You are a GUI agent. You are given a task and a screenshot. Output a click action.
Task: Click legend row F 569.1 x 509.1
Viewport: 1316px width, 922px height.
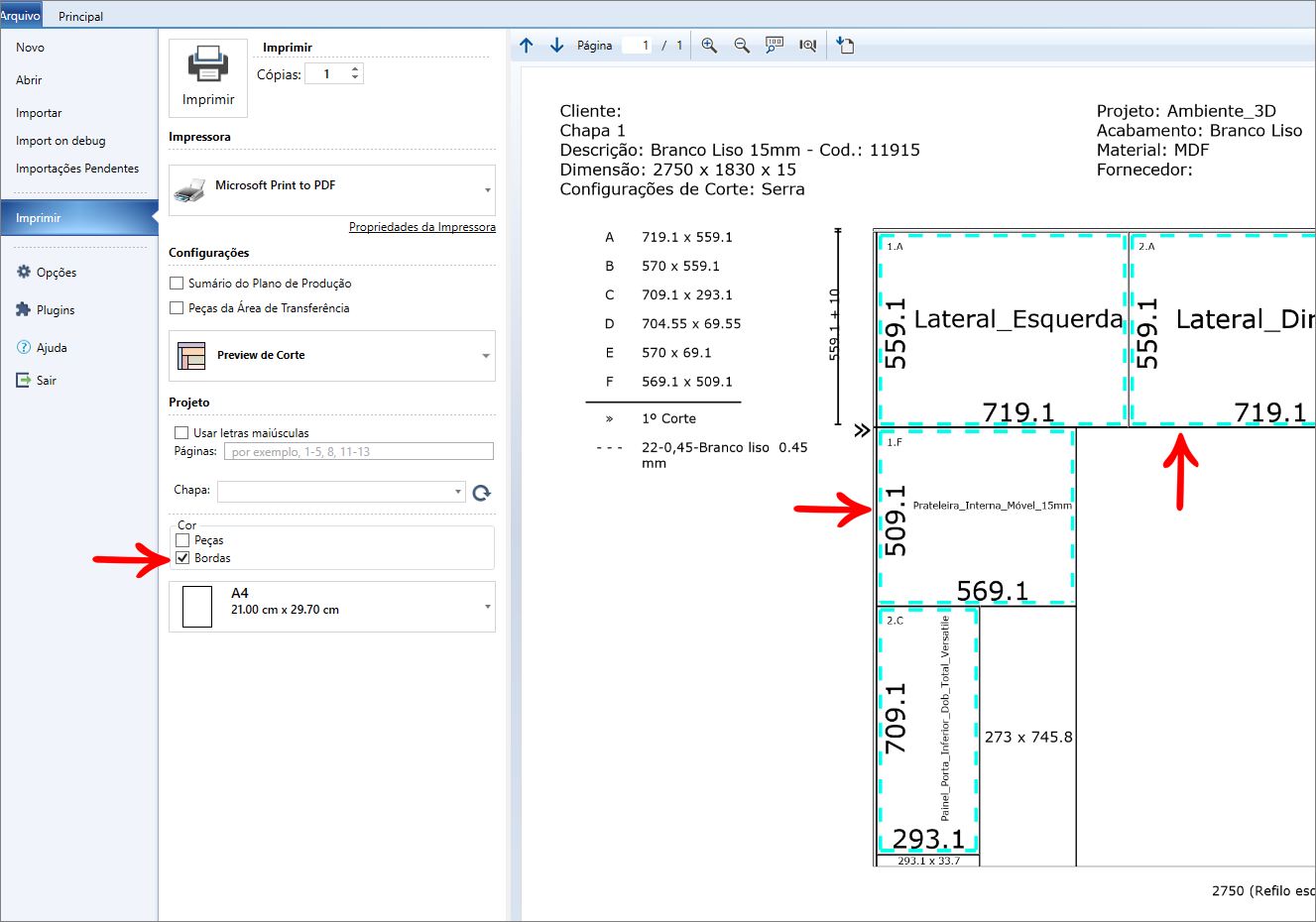(x=669, y=382)
